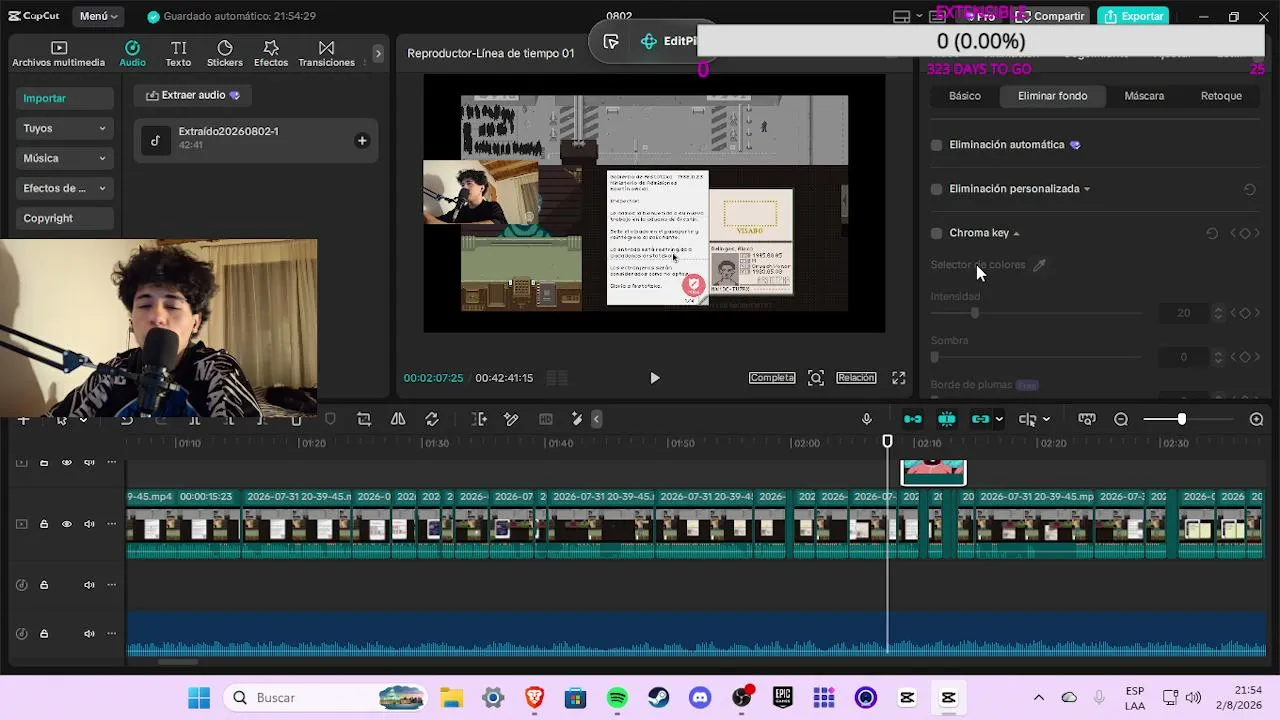Zoom in the timeline
This screenshot has width=1280, height=720.
pyautogui.click(x=1257, y=419)
